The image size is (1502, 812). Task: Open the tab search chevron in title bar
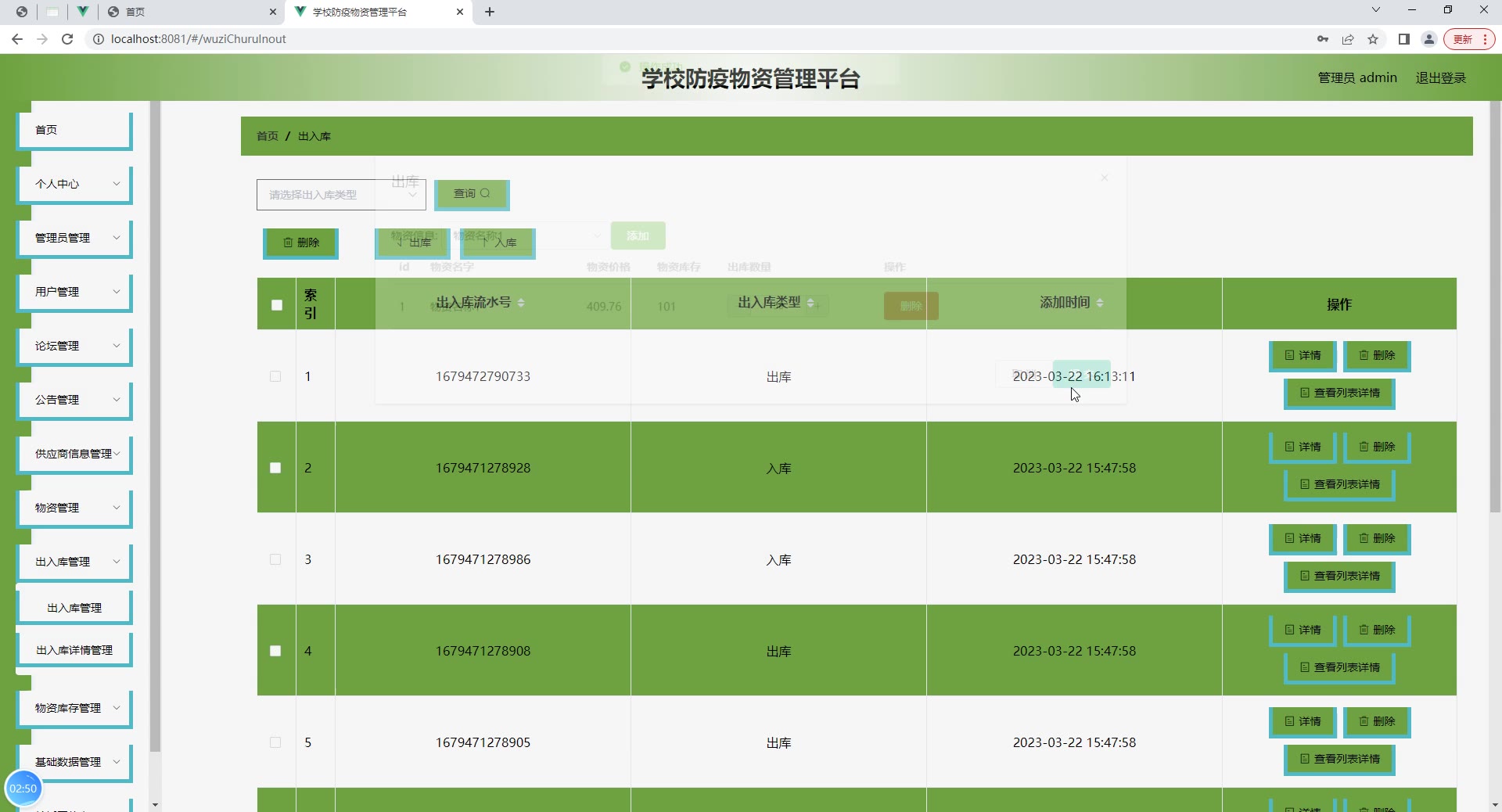(1376, 10)
